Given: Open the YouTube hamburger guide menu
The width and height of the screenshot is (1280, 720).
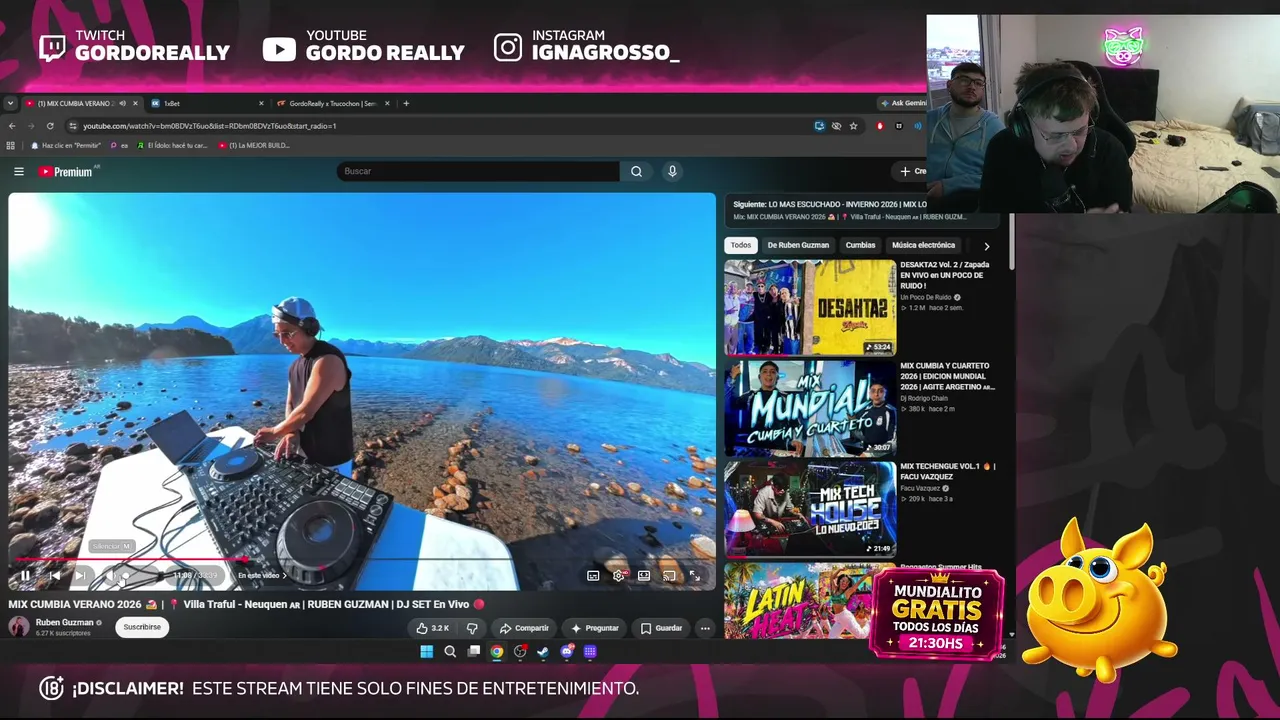Looking at the screenshot, I should point(18,172).
